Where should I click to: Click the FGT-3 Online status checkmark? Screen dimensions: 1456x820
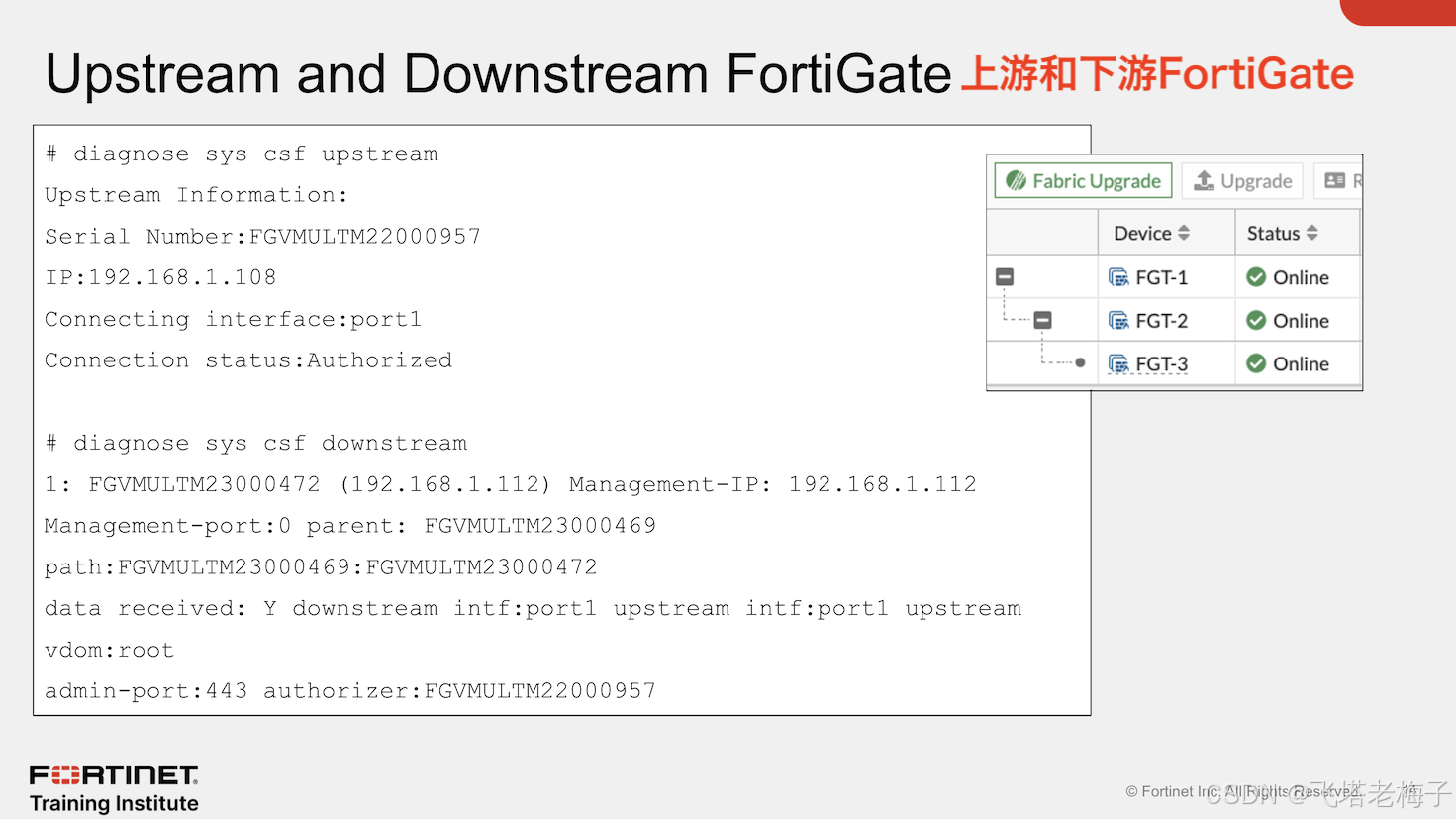tap(1256, 363)
